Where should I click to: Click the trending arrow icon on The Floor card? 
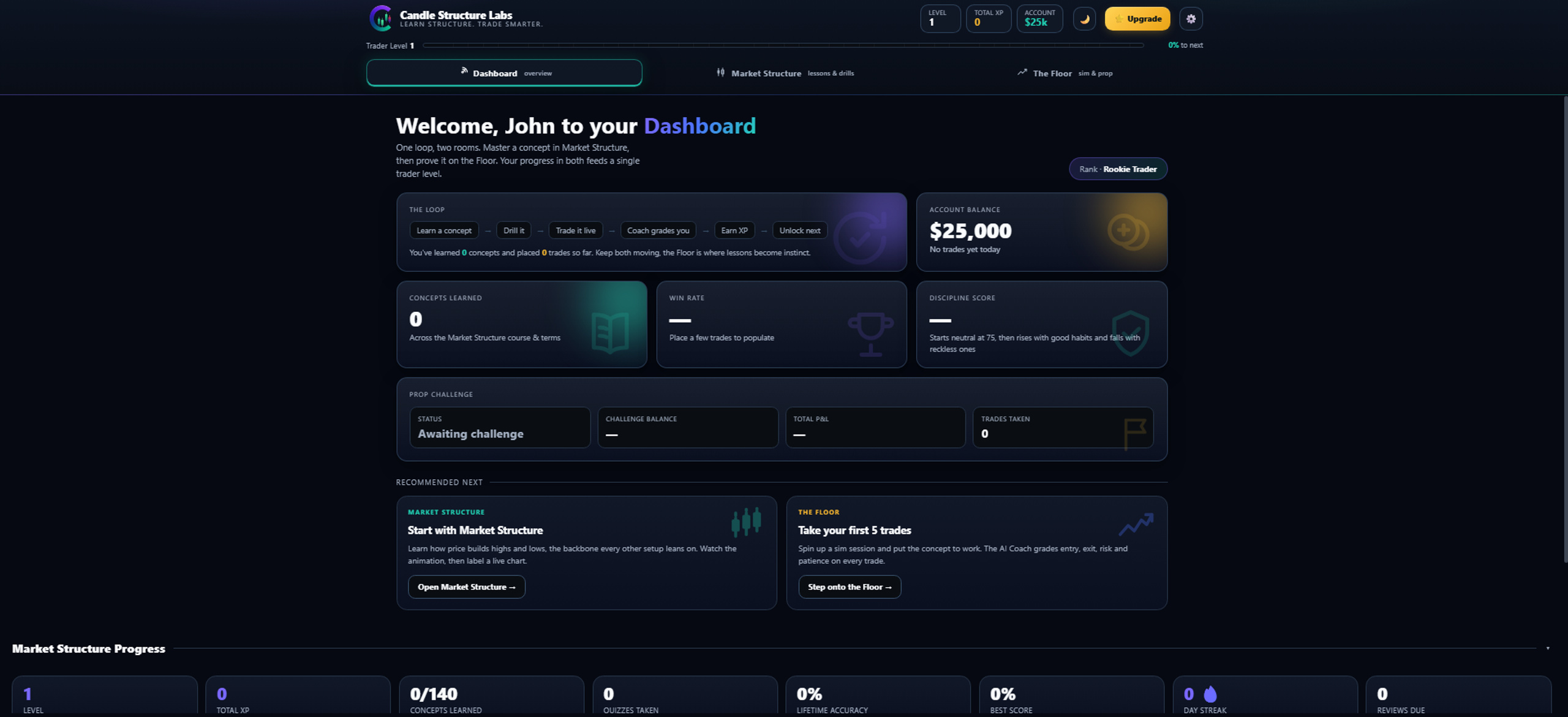coord(1136,524)
